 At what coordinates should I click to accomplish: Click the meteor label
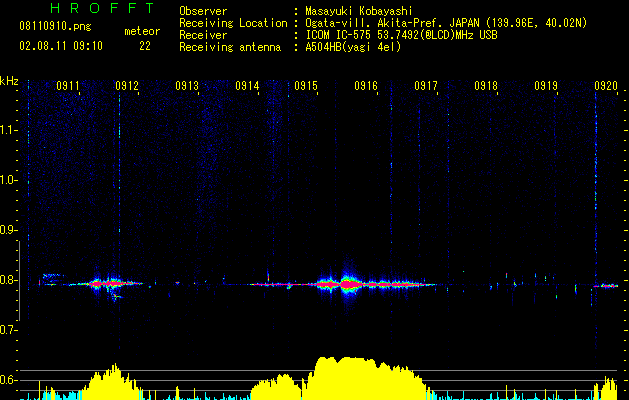coord(142,31)
